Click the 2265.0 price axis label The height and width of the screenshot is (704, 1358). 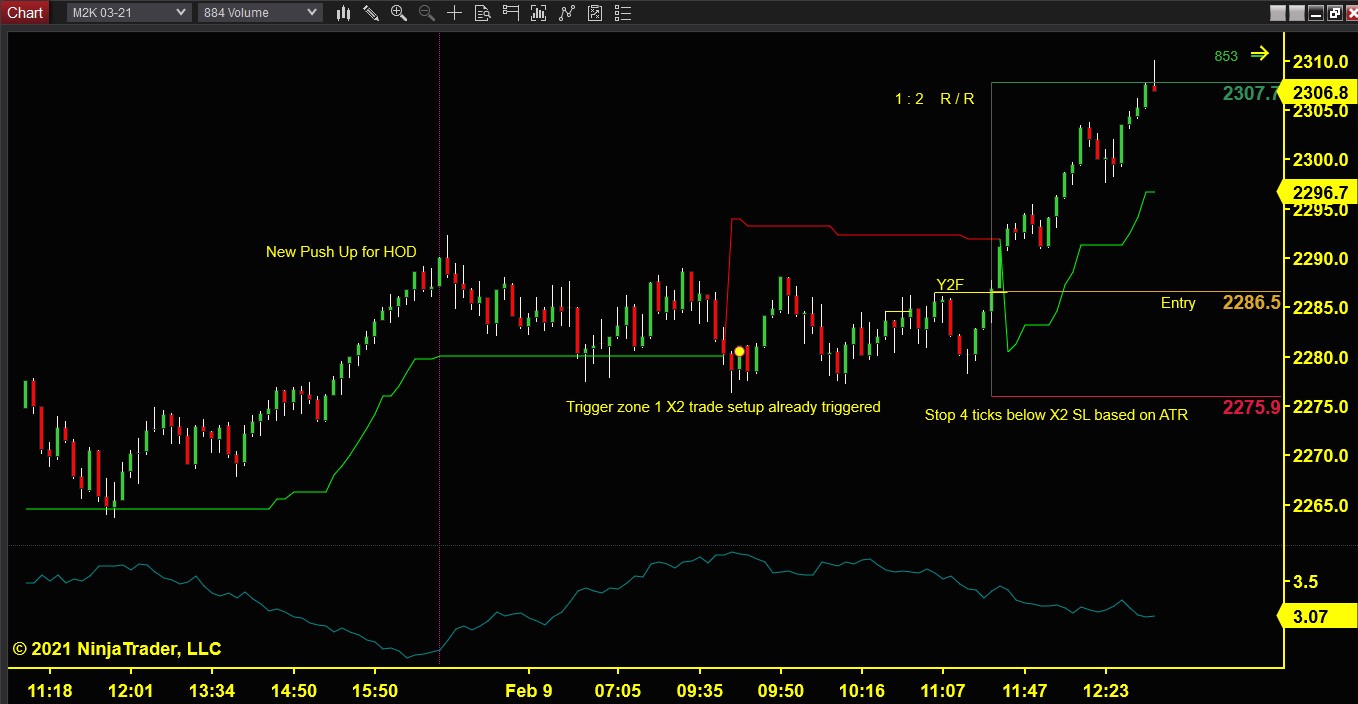coord(1320,506)
